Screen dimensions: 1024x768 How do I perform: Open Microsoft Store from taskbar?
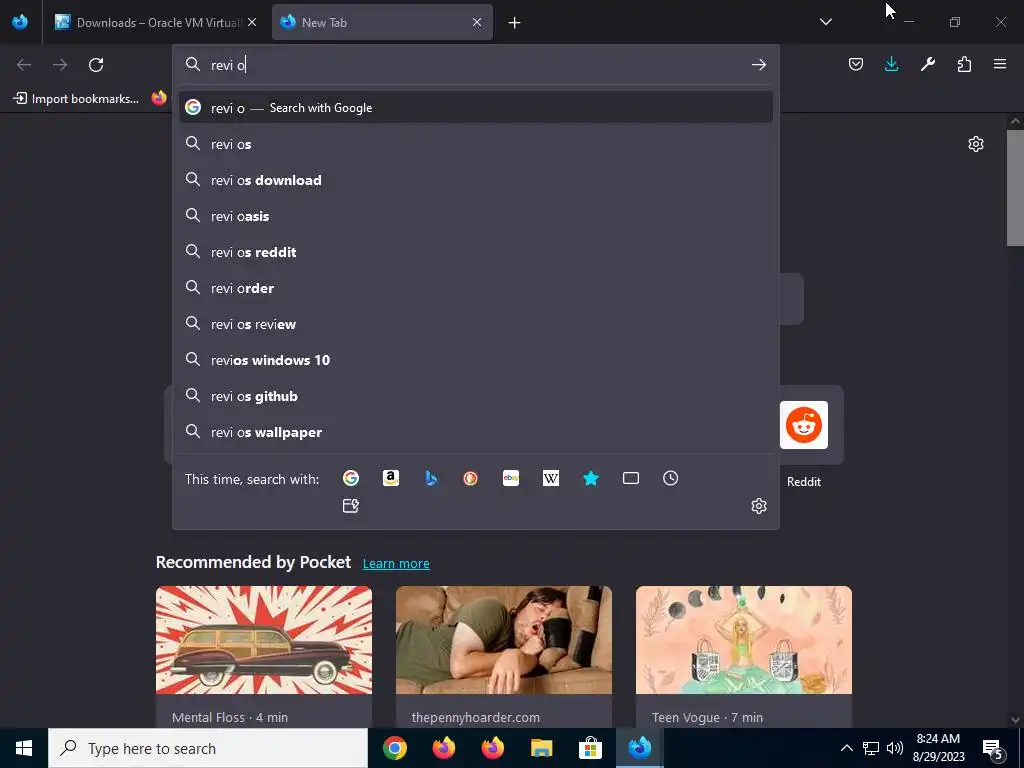tap(590, 748)
